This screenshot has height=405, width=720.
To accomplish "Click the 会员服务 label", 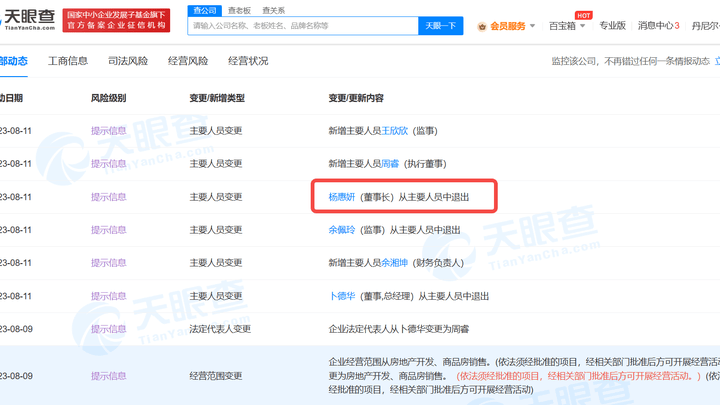I will coord(507,26).
